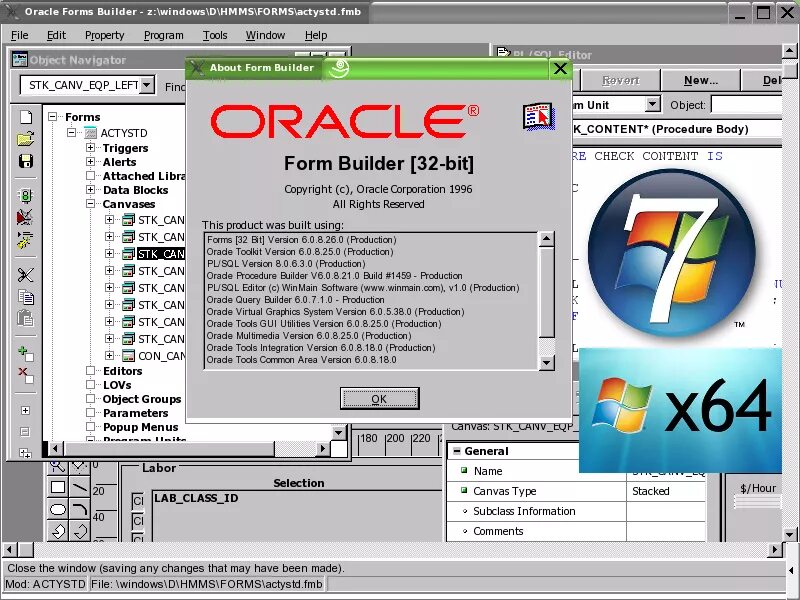Open the File menu
The width and height of the screenshot is (800, 600).
19,35
